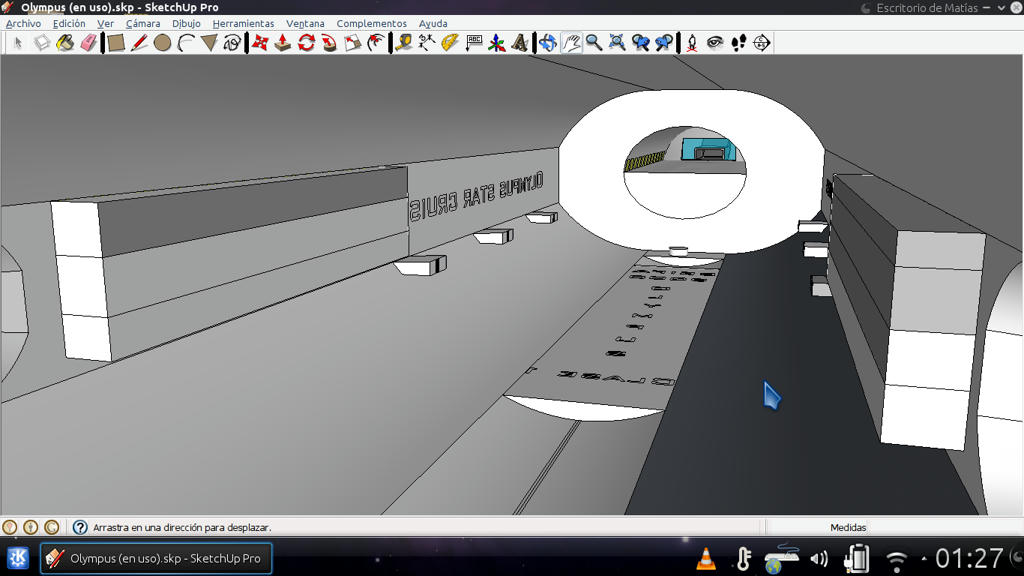Click the Zoom Extents icon

tap(617, 43)
